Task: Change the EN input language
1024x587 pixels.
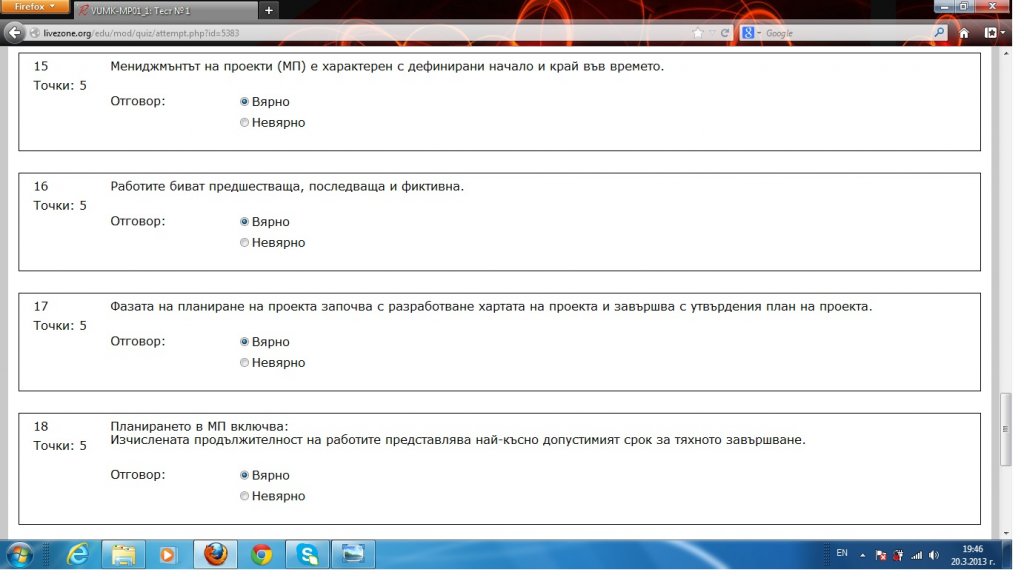Action: tap(842, 553)
